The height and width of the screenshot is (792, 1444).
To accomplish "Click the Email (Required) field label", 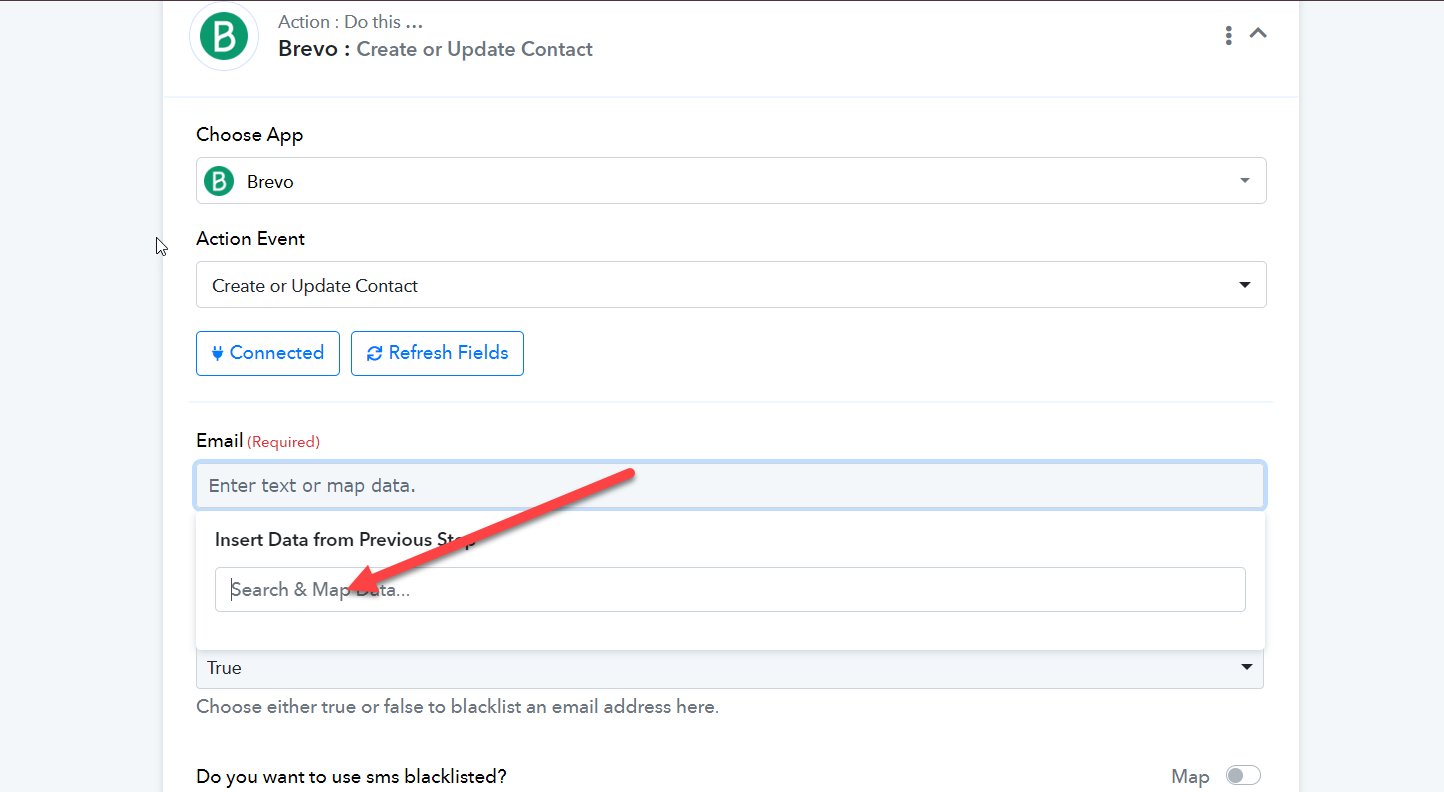I will coord(258,441).
